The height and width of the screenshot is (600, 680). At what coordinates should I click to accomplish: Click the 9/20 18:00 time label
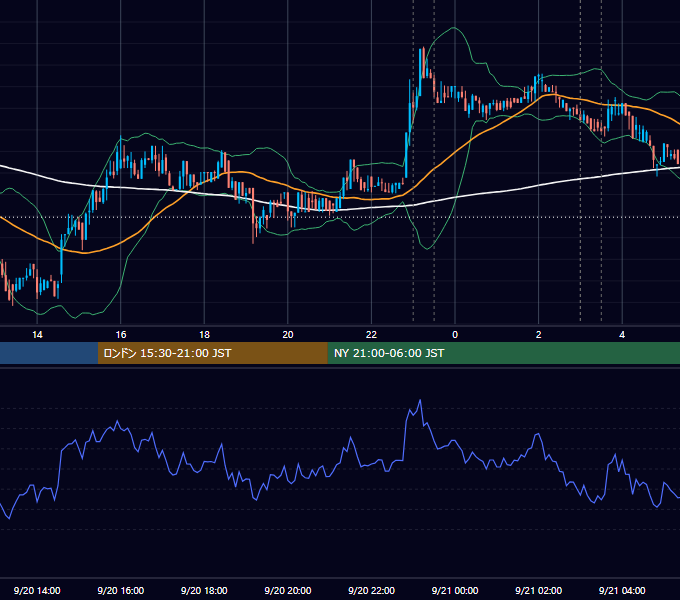pyautogui.click(x=204, y=590)
